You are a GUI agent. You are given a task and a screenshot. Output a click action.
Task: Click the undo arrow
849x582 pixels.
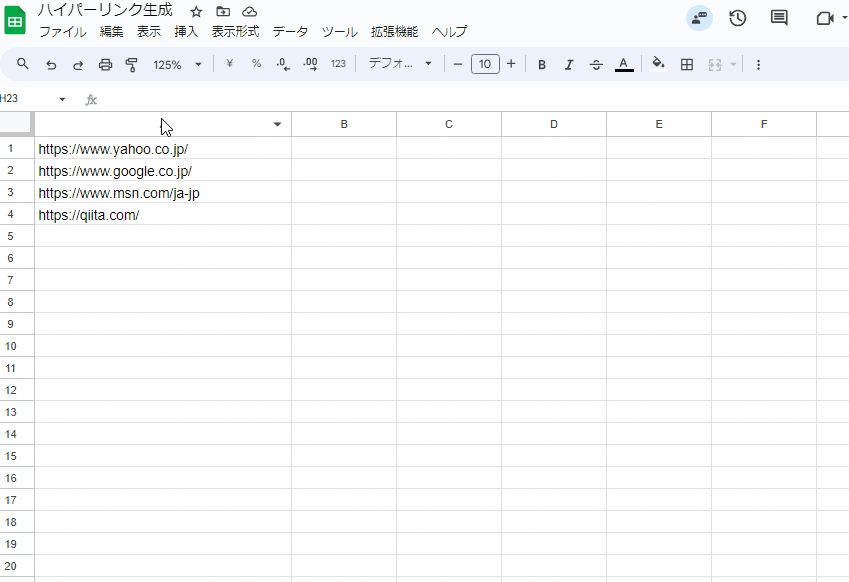[51, 65]
